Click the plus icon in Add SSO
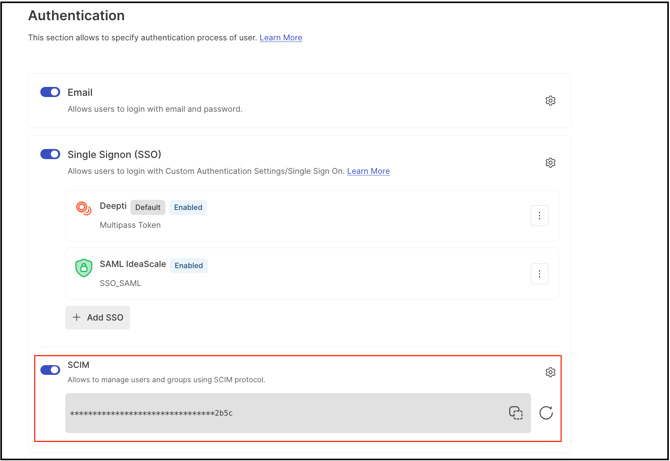 pos(76,317)
